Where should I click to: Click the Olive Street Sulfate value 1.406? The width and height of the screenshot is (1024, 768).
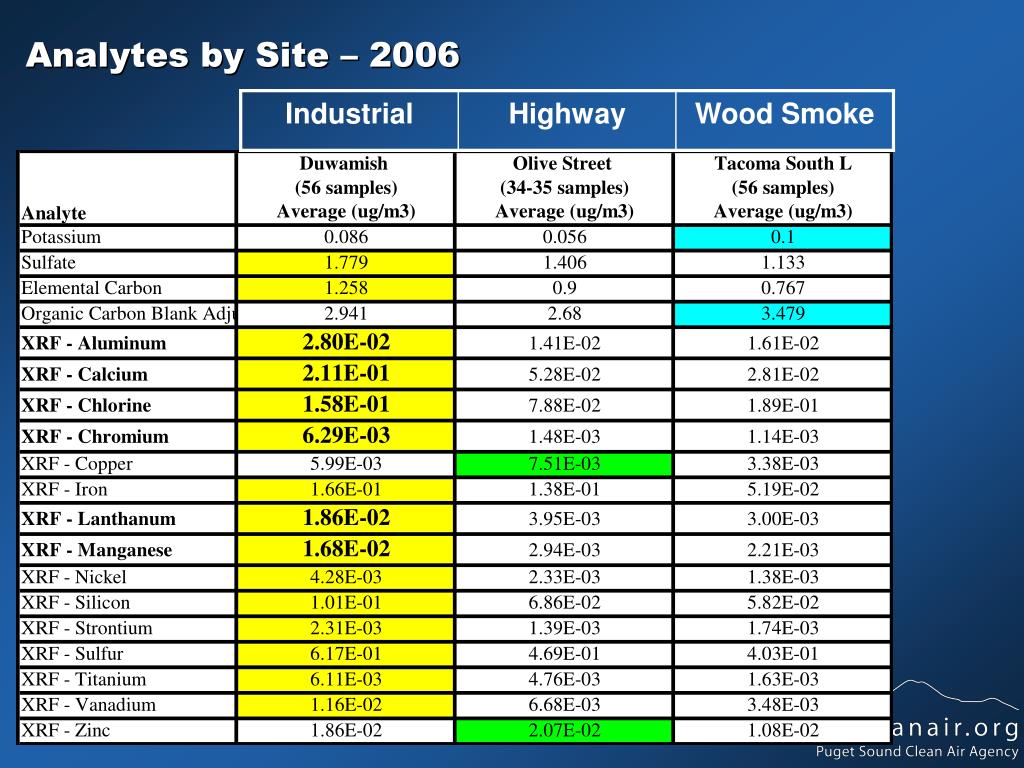coord(564,263)
